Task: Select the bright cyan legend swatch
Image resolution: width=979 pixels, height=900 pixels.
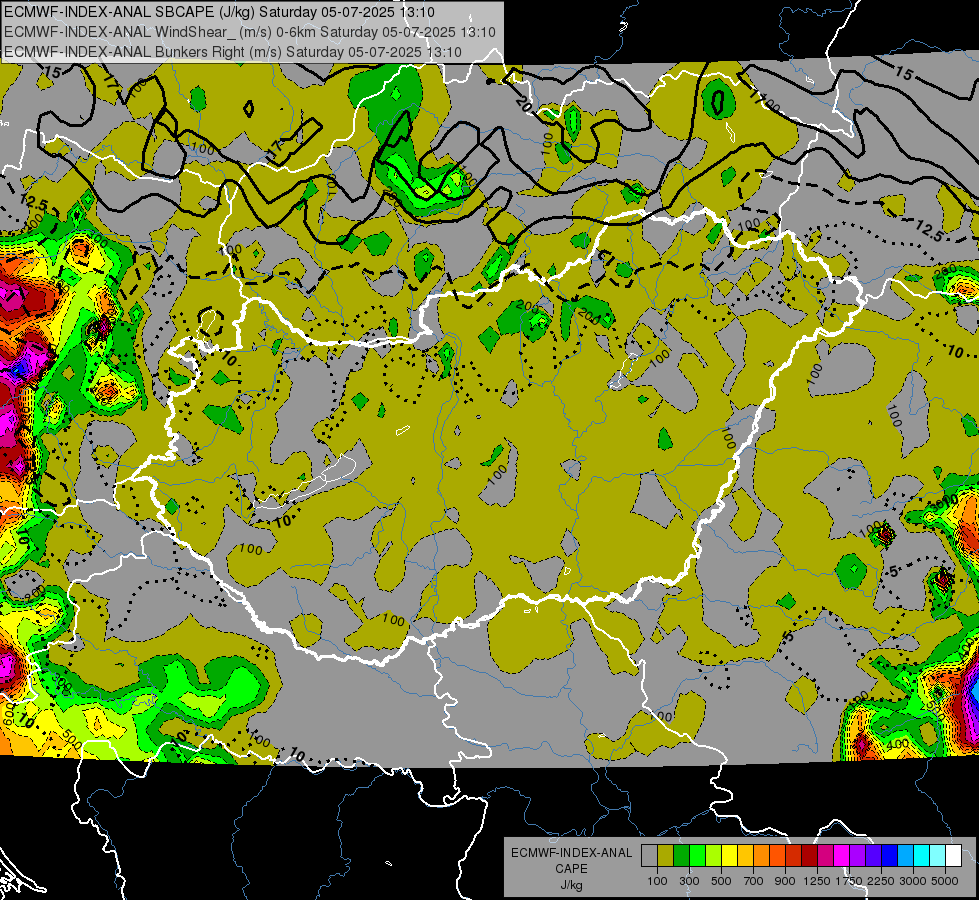Action: point(922,855)
